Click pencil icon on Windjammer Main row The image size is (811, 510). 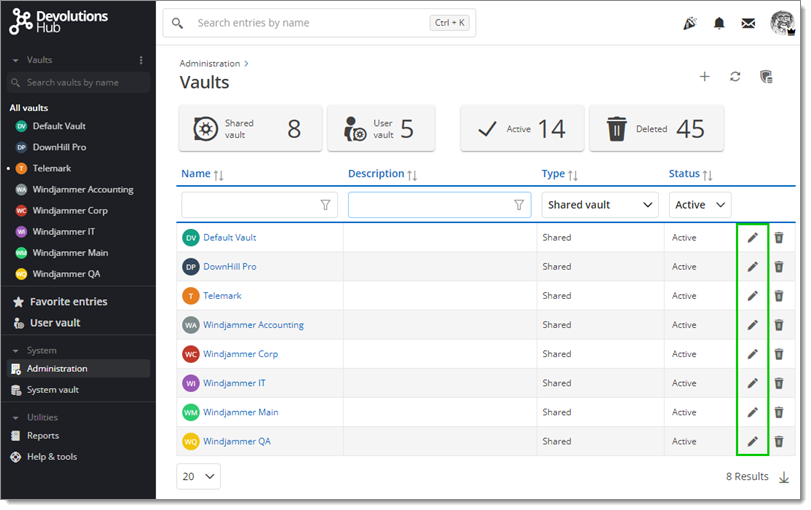click(x=752, y=412)
